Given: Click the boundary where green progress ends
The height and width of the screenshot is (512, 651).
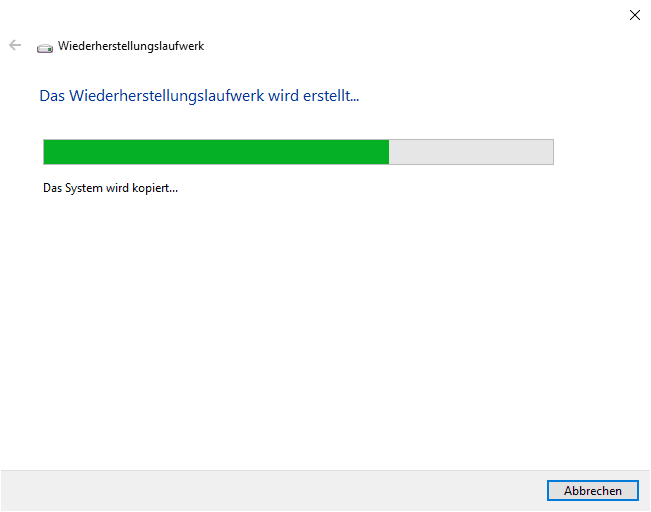Looking at the screenshot, I should pos(389,152).
